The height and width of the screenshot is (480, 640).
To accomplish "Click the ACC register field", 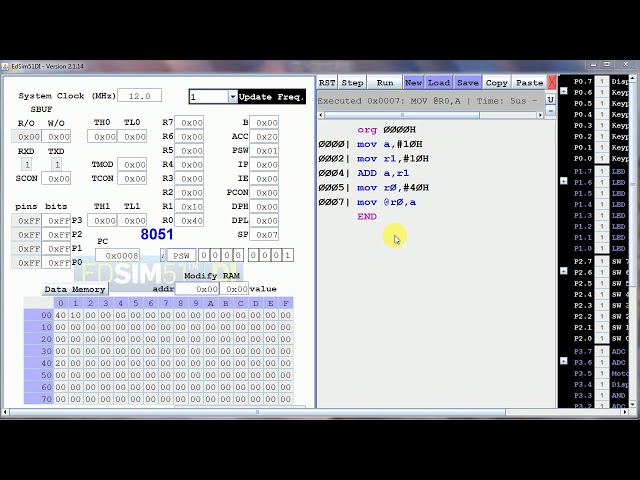I will click(x=264, y=136).
